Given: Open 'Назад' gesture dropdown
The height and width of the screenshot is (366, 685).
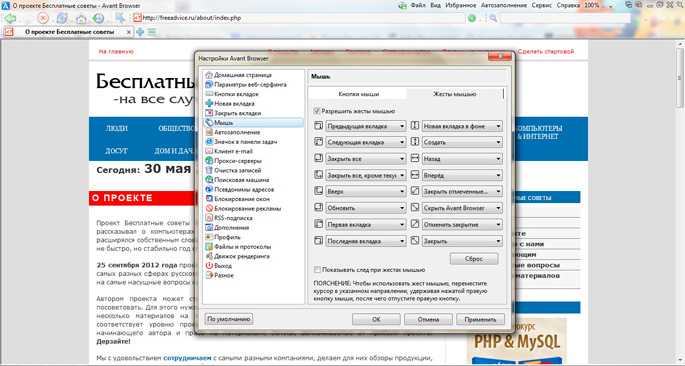Looking at the screenshot, I should click(x=462, y=159).
